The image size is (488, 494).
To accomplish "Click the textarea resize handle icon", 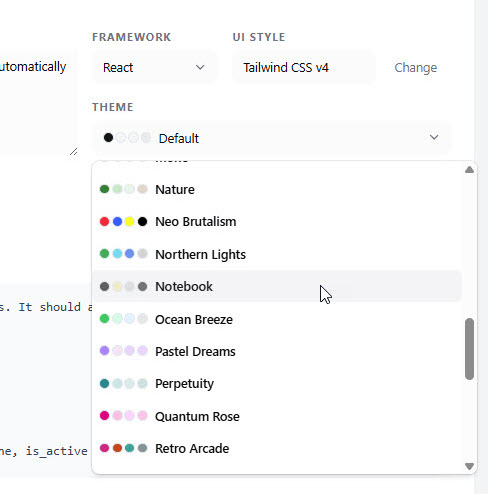I will pyautogui.click(x=74, y=152).
